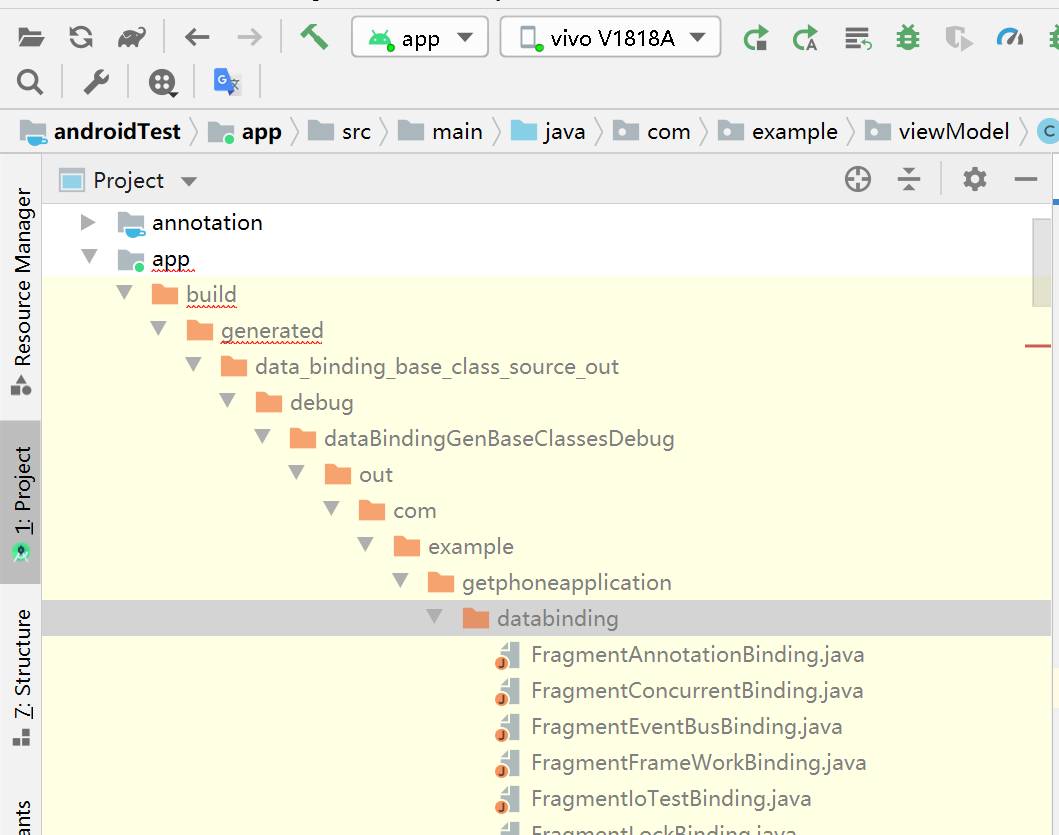The image size is (1059, 835).
Task: Click the Project tree vertical scrollbar
Action: point(1041,263)
